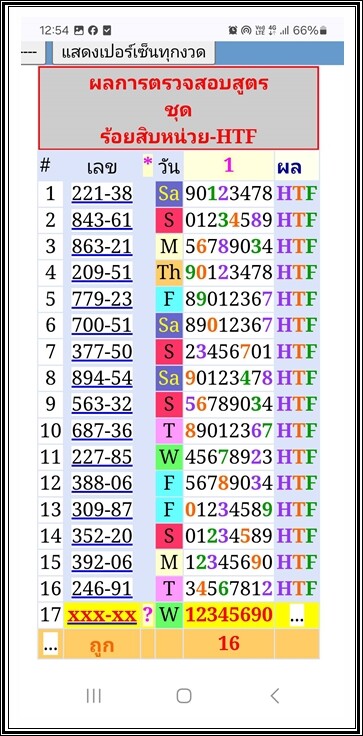Open the 843-61 number link
The image size is (363, 736).
click(x=102, y=220)
